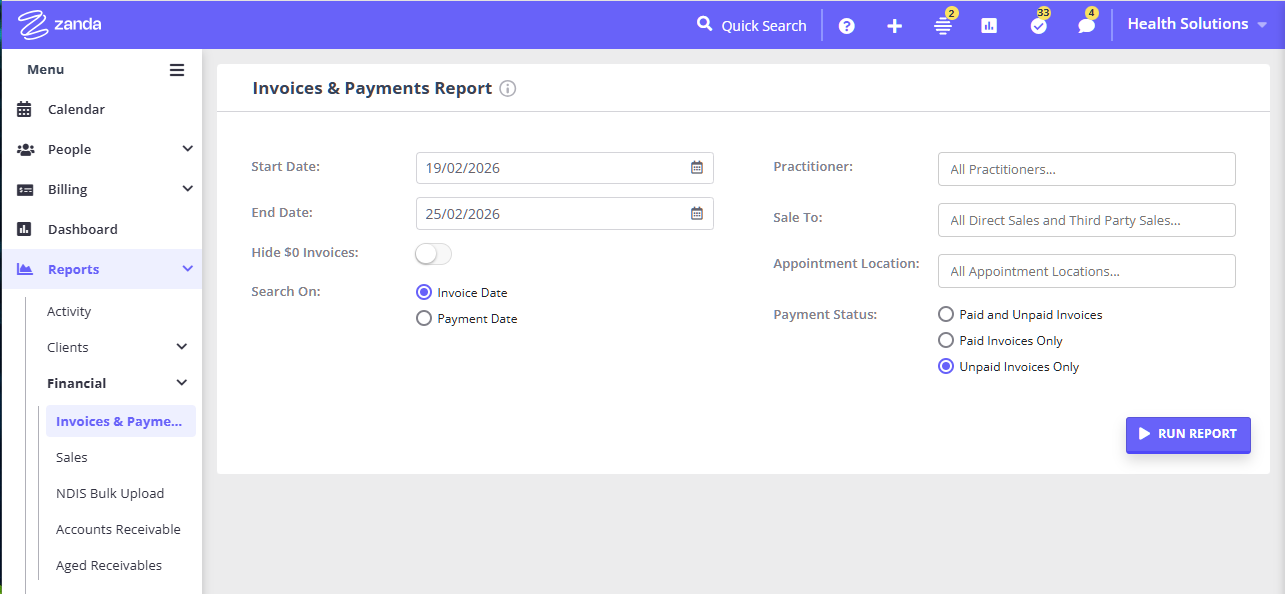Expand the Health Solutions account menu
The image size is (1285, 594).
tap(1197, 24)
